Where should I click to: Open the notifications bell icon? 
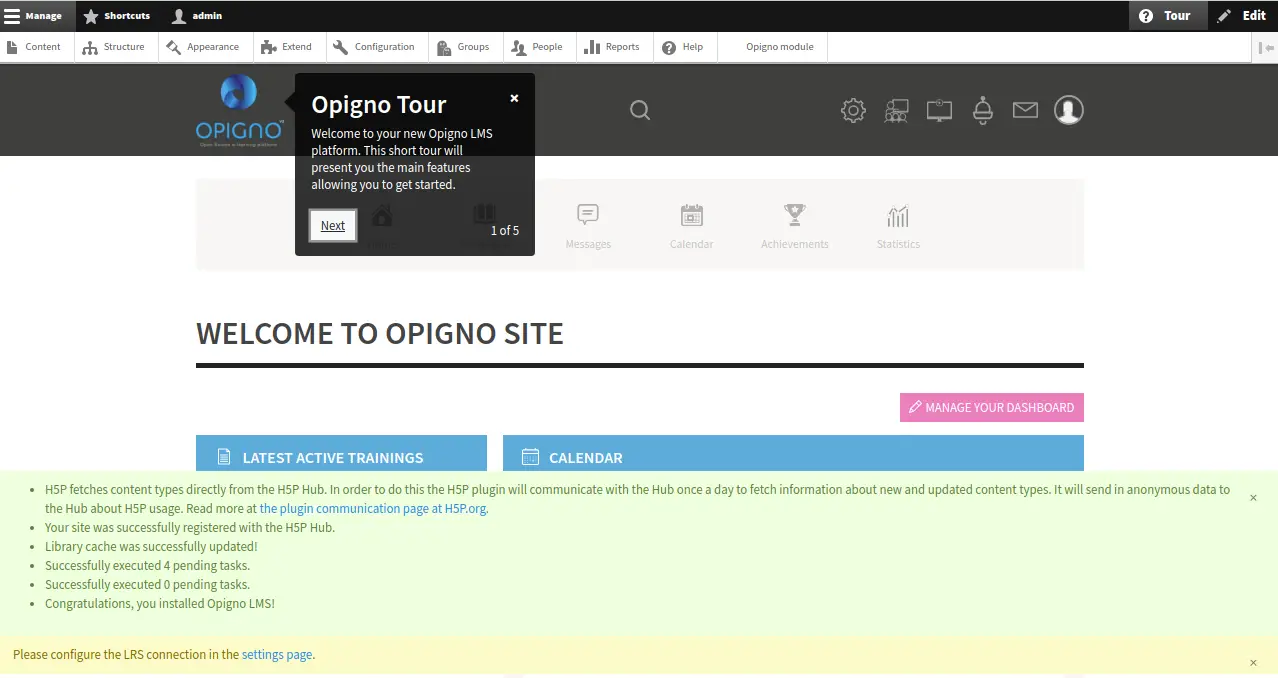[982, 110]
